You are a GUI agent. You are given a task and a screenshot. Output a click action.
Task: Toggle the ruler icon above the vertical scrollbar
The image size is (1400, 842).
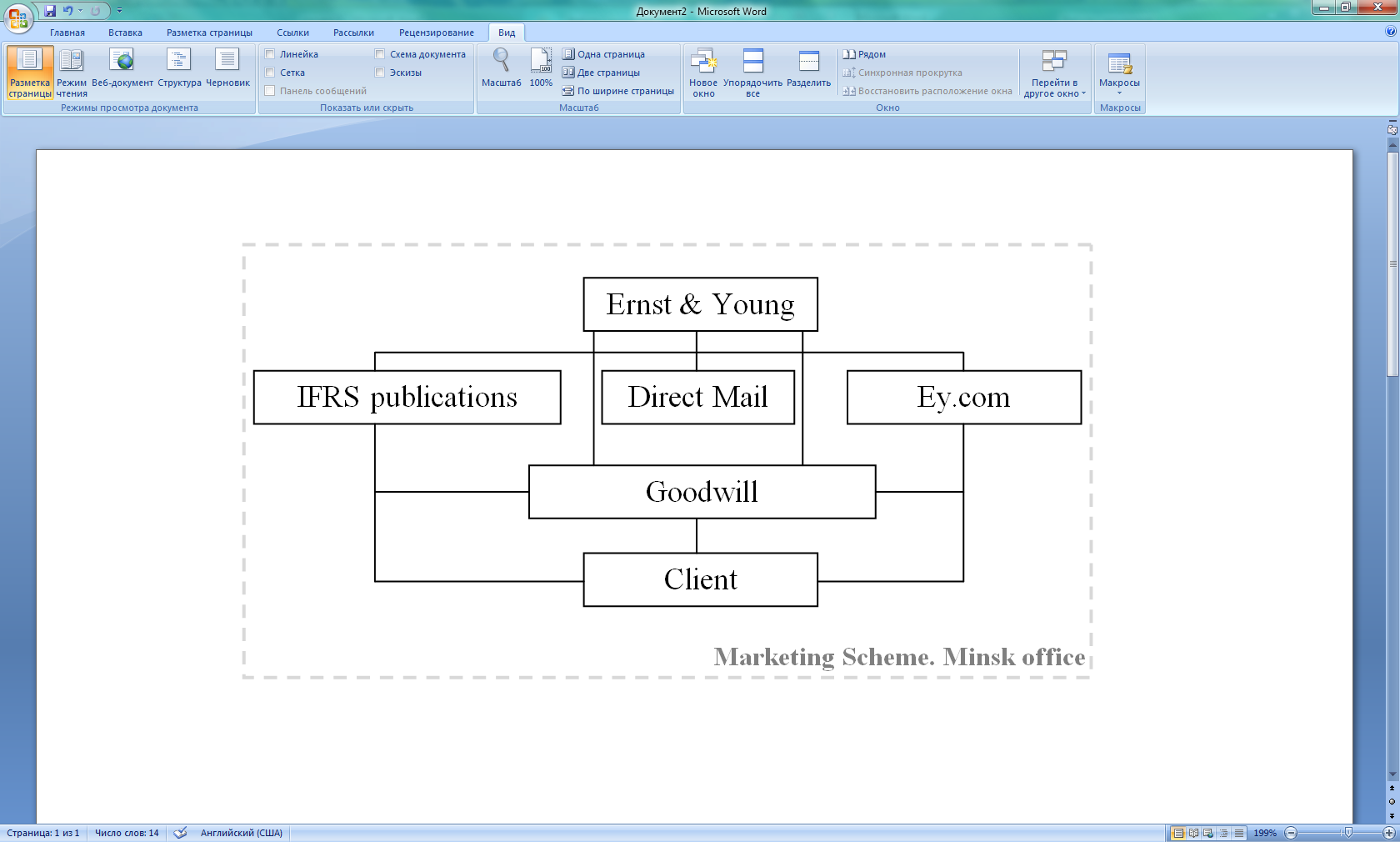pyautogui.click(x=1392, y=129)
